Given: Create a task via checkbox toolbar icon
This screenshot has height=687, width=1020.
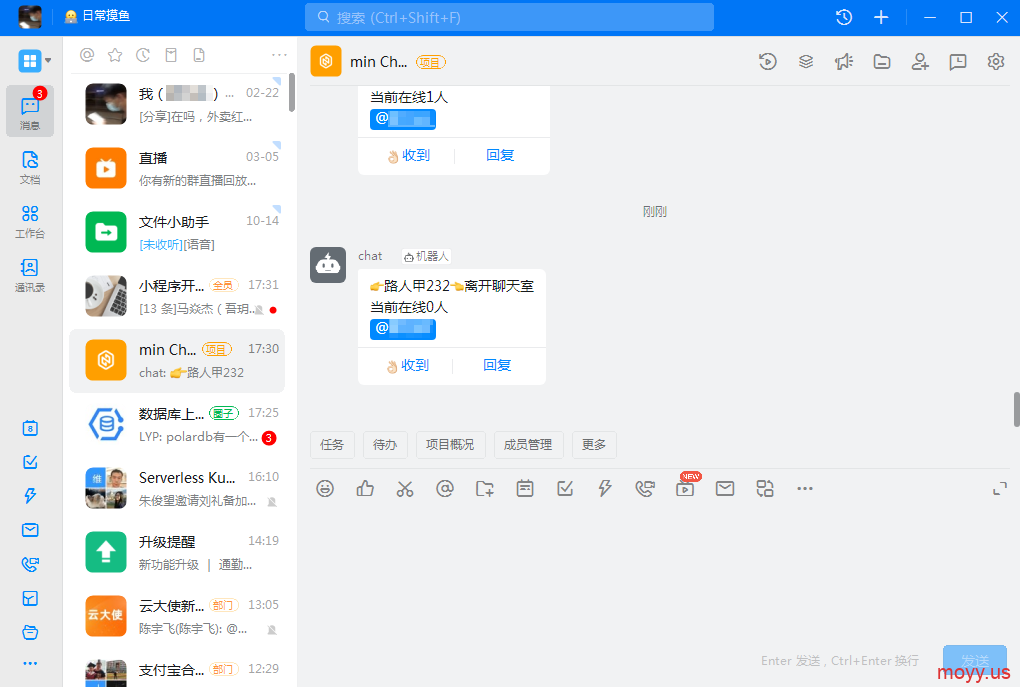Looking at the screenshot, I should 565,488.
